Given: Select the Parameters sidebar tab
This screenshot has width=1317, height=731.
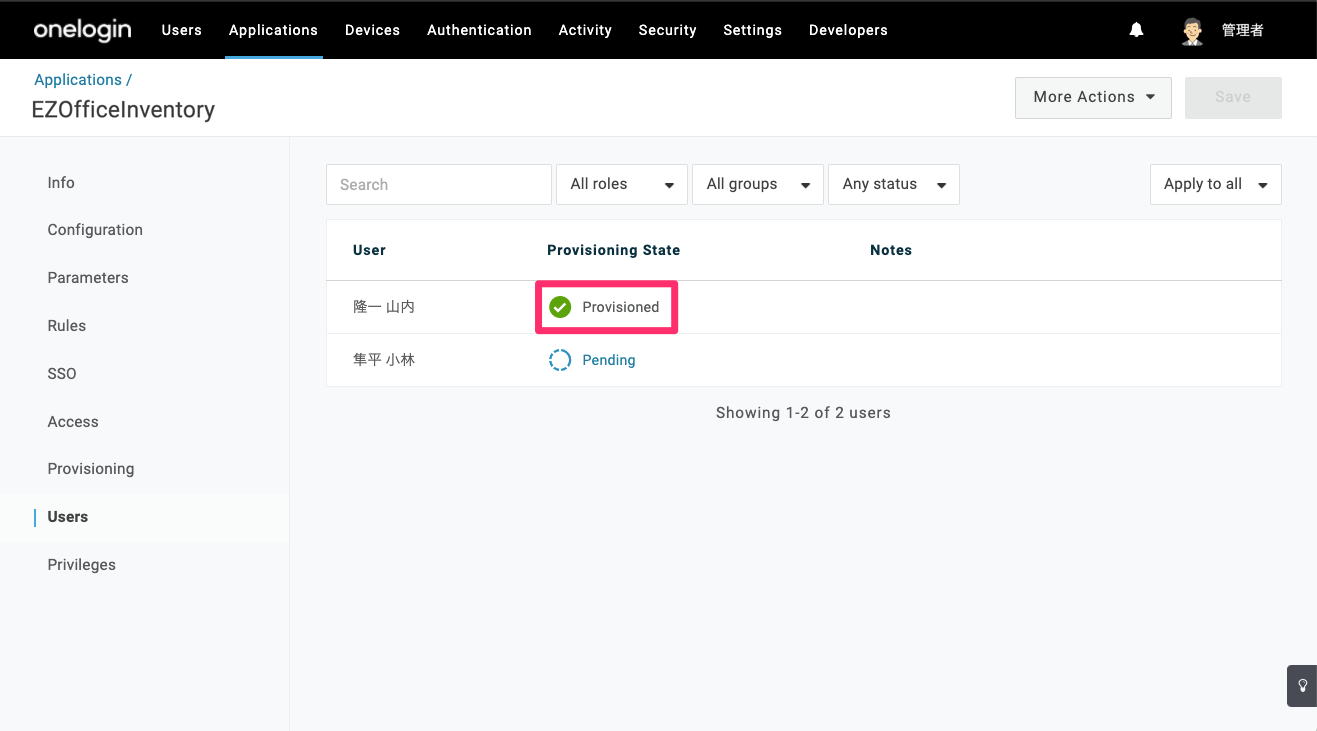Looking at the screenshot, I should tap(88, 278).
